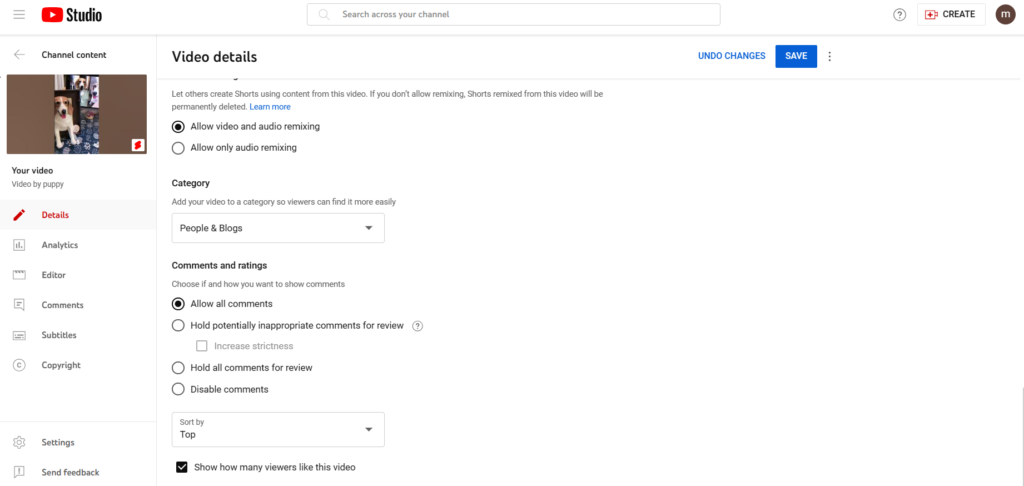Open the account avatar menu
This screenshot has width=1024, height=486.
pyautogui.click(x=1005, y=15)
